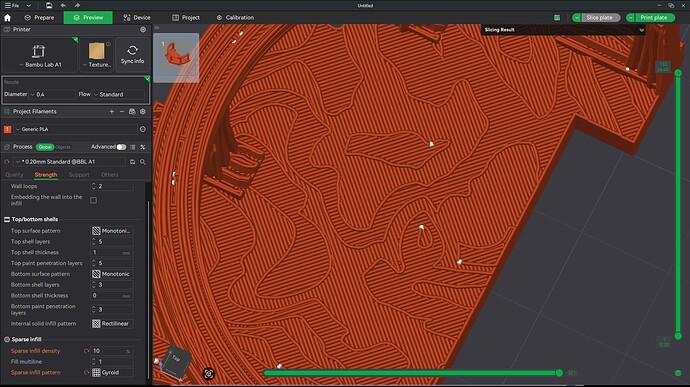
Task: Switch to the Prepare tab
Action: 39,18
